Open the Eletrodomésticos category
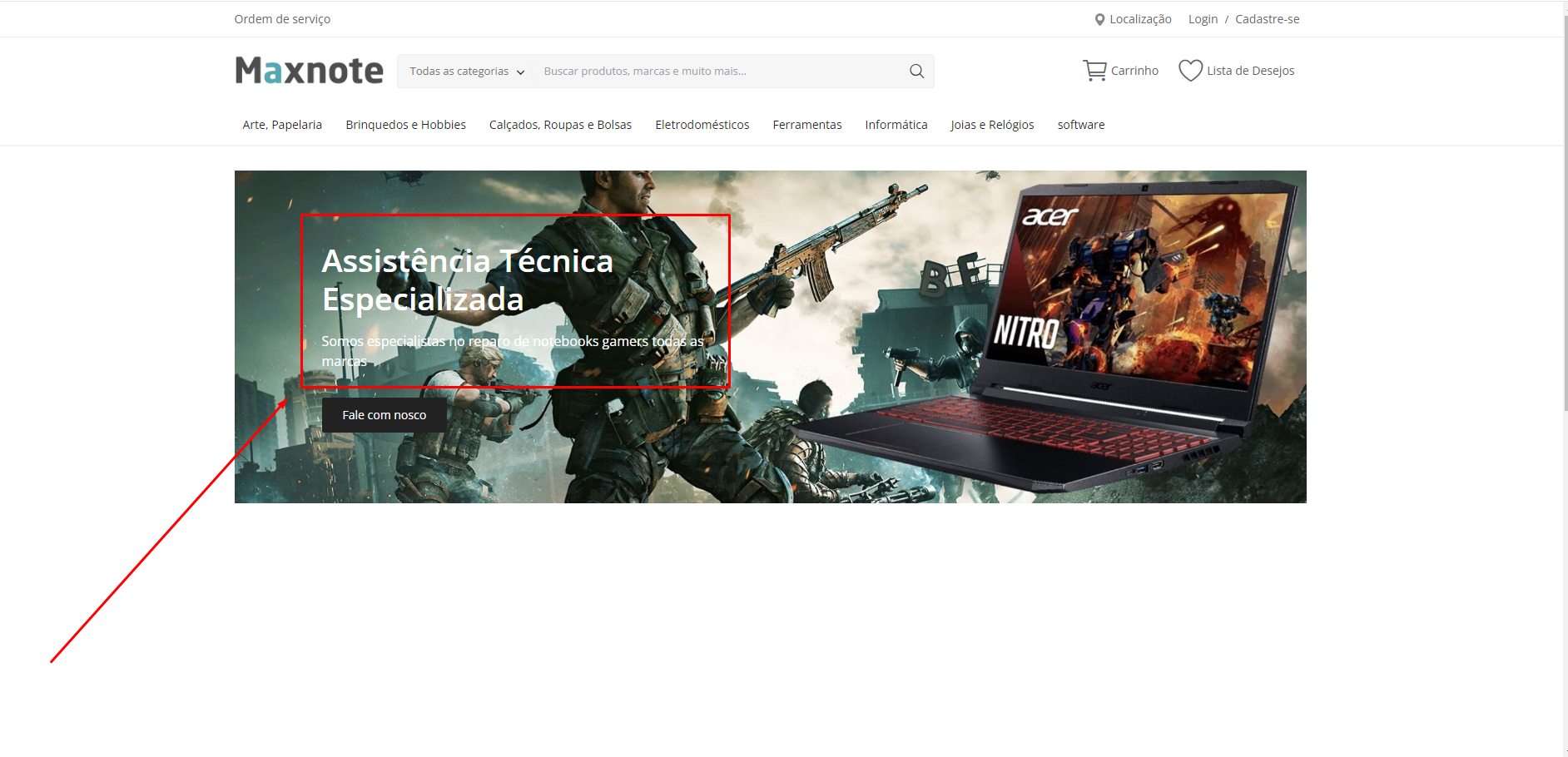Screen dimensions: 1568x757 point(702,125)
